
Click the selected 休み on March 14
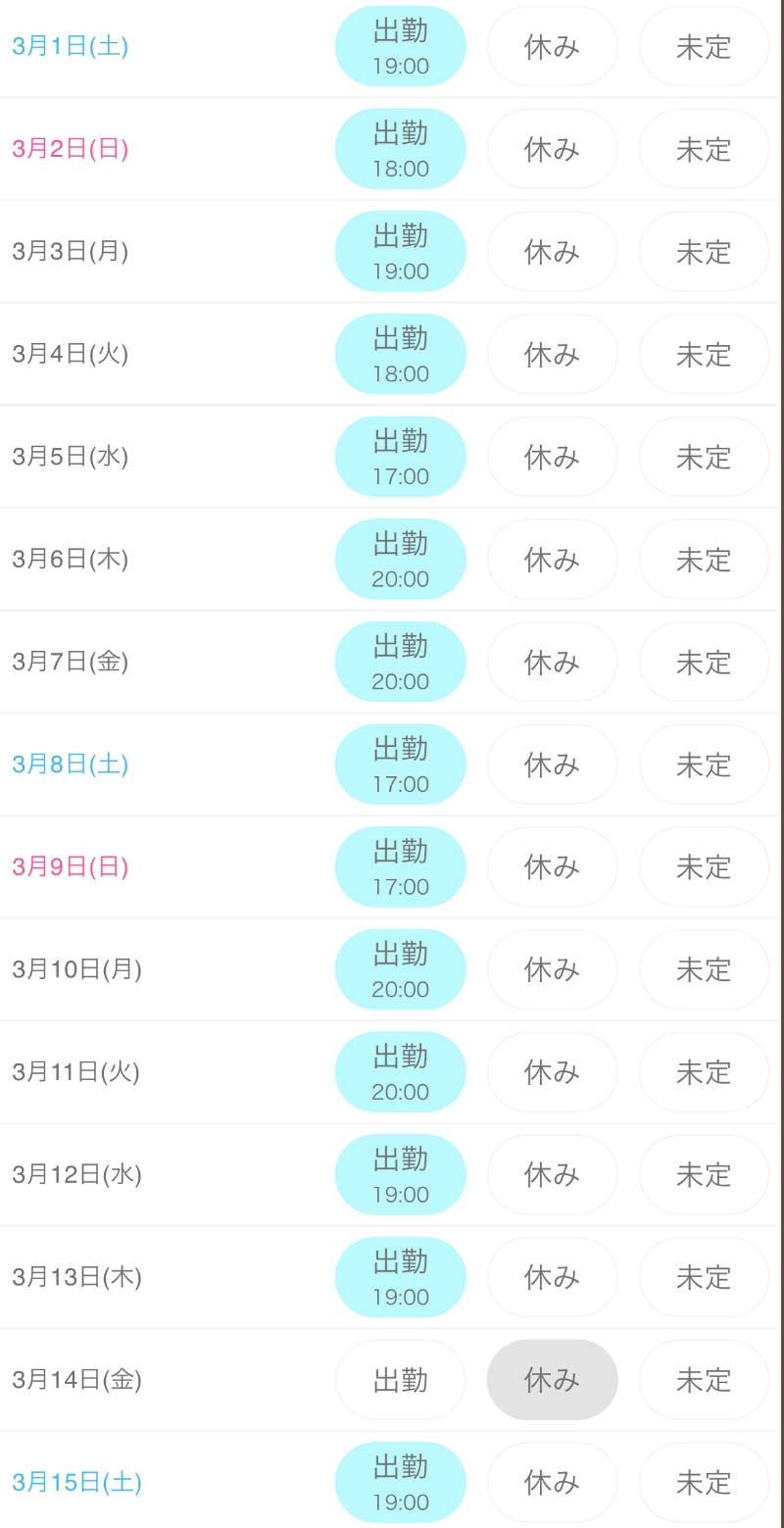tap(552, 1380)
